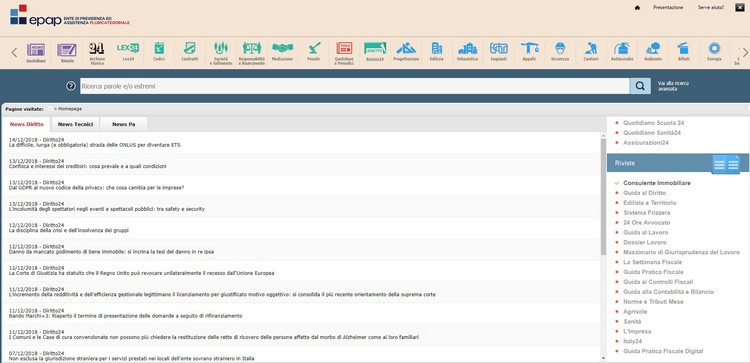Open the Sicurezza helmet icon
Image resolution: width=750 pixels, height=363 pixels.
click(560, 52)
